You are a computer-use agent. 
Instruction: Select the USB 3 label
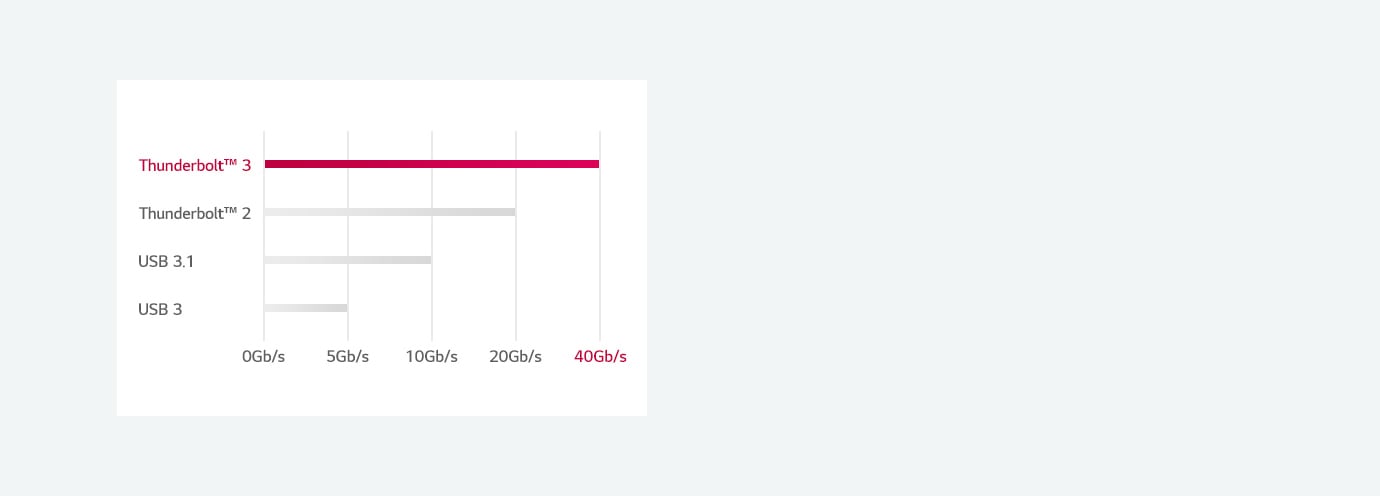(160, 309)
